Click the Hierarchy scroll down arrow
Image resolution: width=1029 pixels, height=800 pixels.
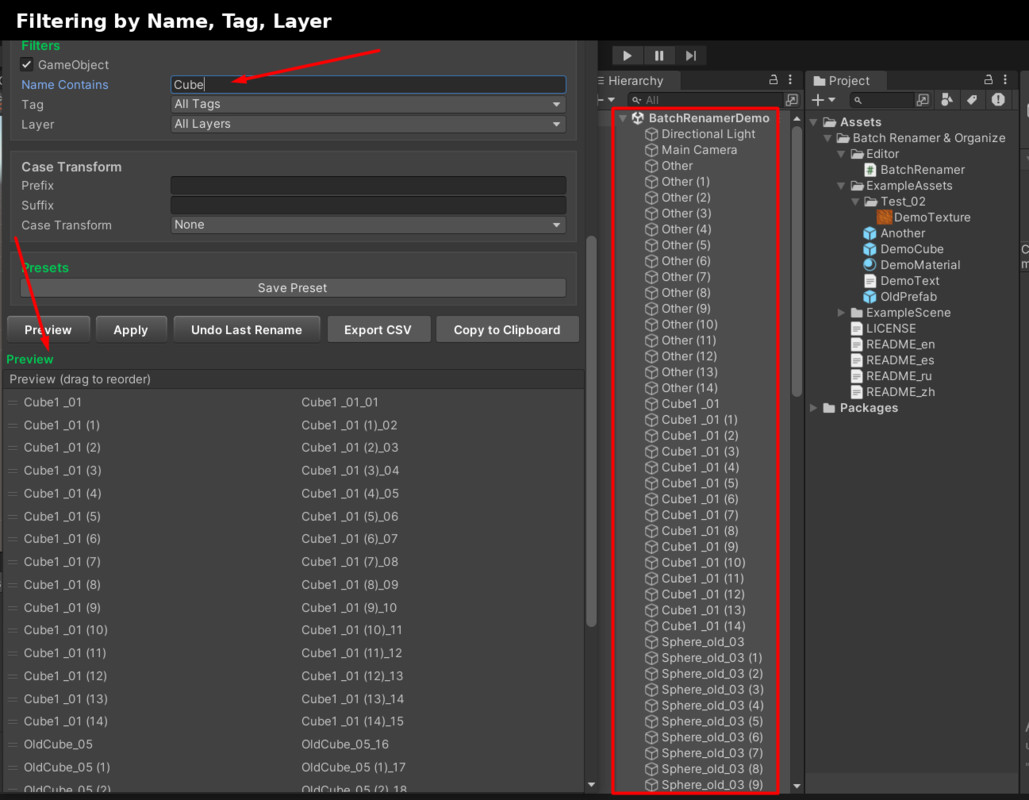click(x=797, y=785)
